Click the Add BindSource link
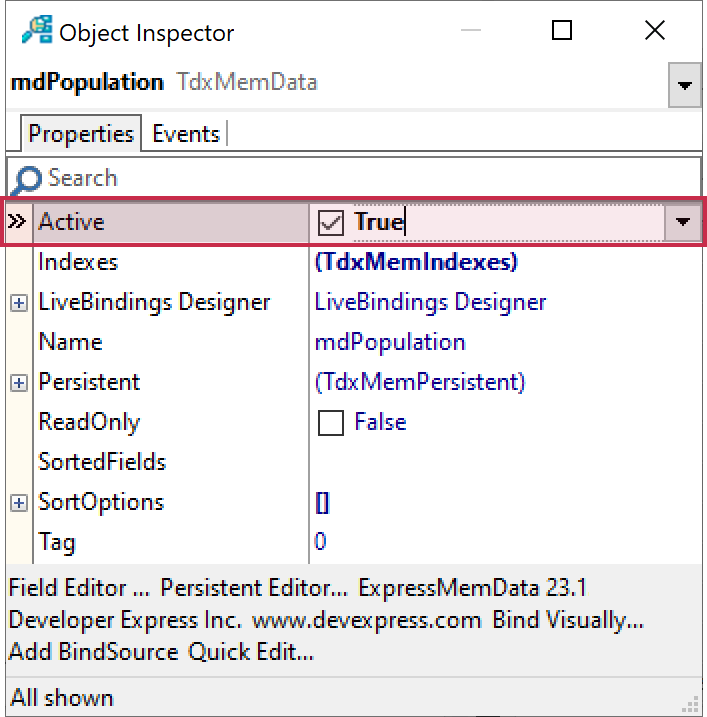The width and height of the screenshot is (707, 717). click(x=94, y=653)
